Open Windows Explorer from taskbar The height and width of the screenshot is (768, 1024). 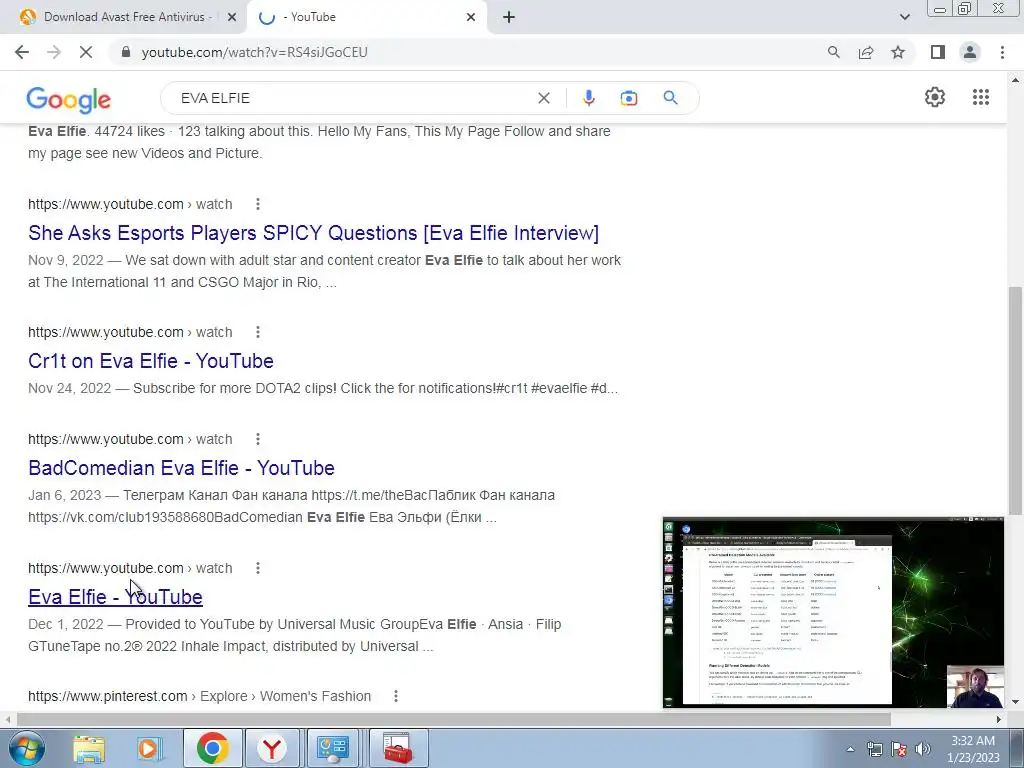click(89, 748)
